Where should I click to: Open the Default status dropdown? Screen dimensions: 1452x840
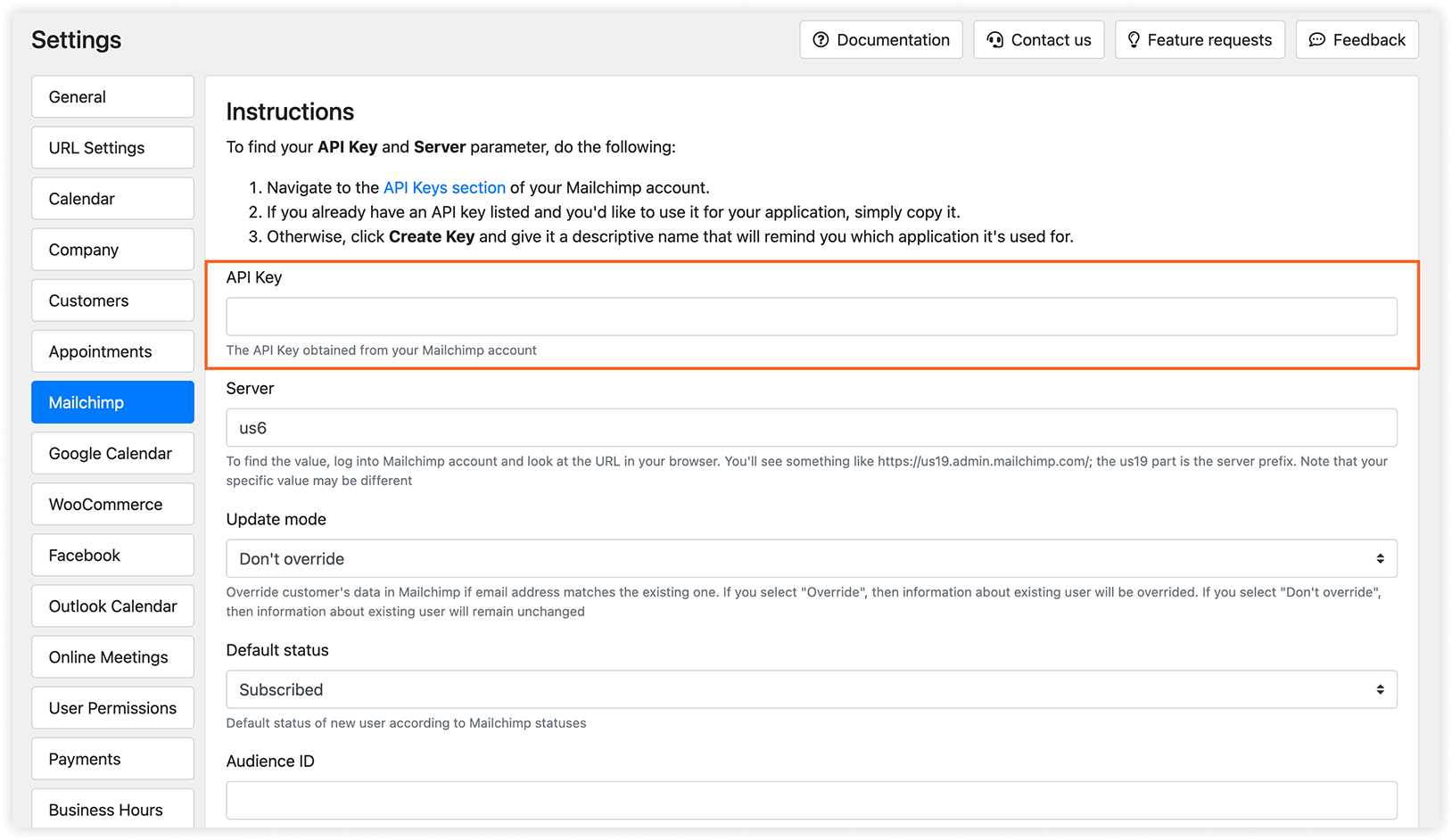point(812,690)
